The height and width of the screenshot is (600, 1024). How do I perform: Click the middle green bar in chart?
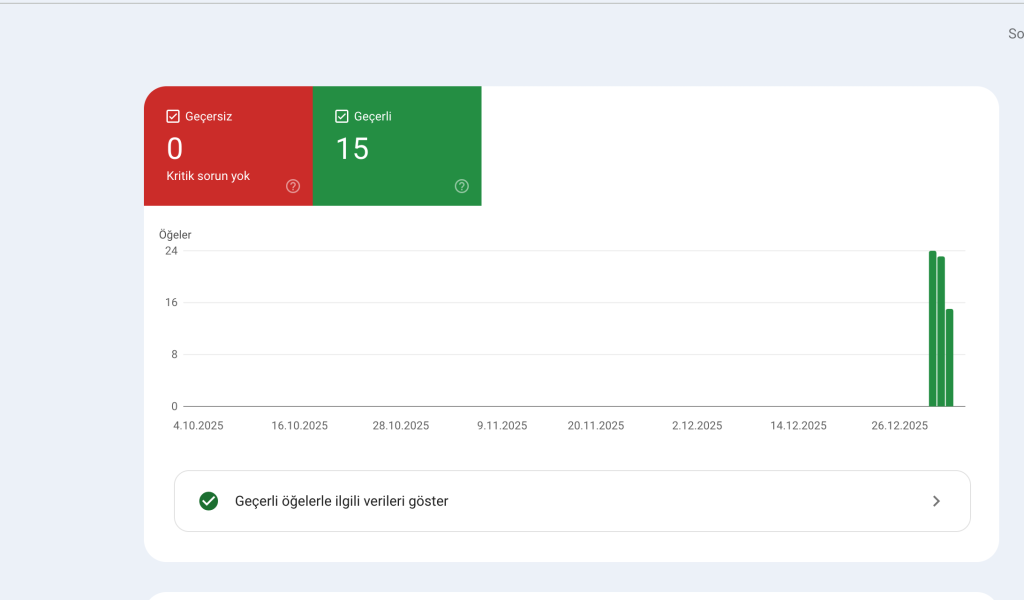941,333
